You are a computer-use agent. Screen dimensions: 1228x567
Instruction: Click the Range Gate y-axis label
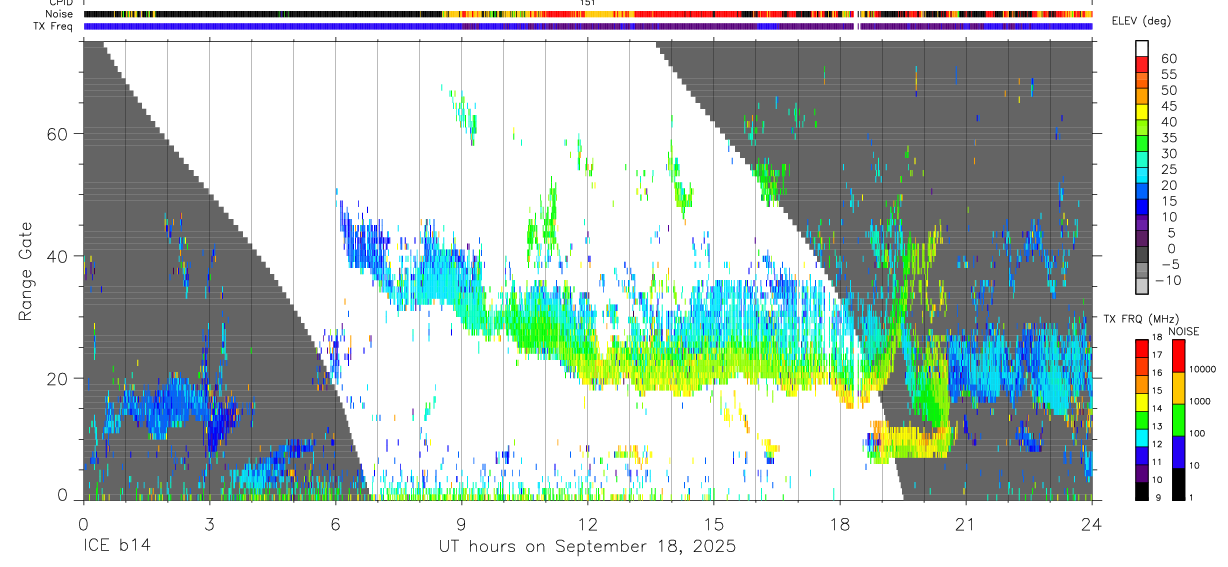click(26, 271)
